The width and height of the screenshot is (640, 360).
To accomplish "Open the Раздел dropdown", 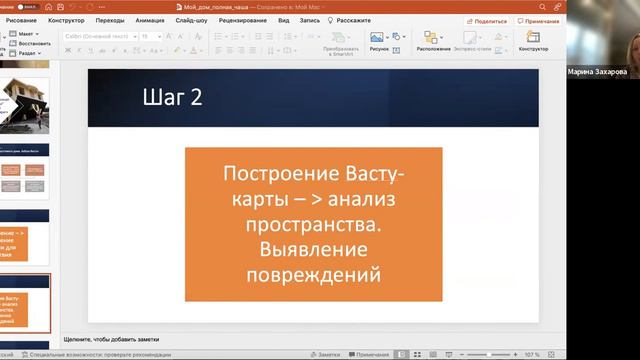I will point(25,53).
